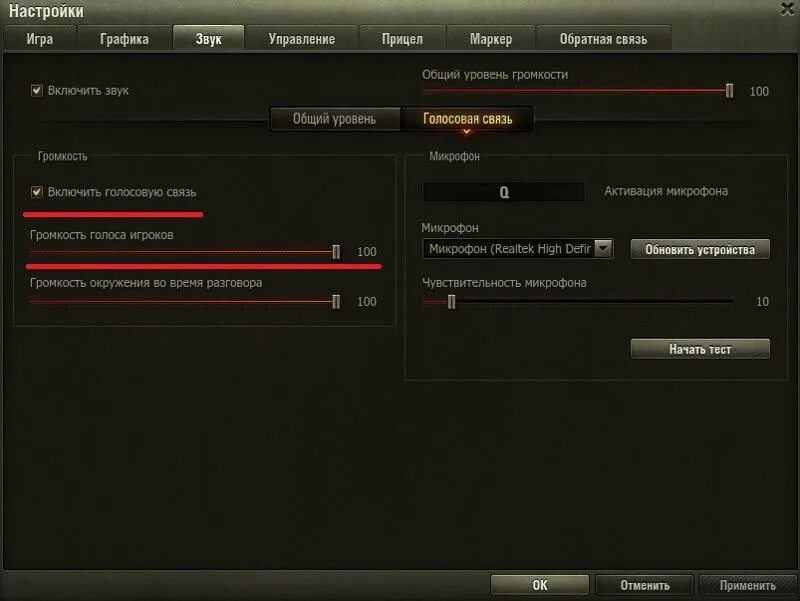800x601 pixels.
Task: Click the microphone activation key field Q
Action: (504, 192)
